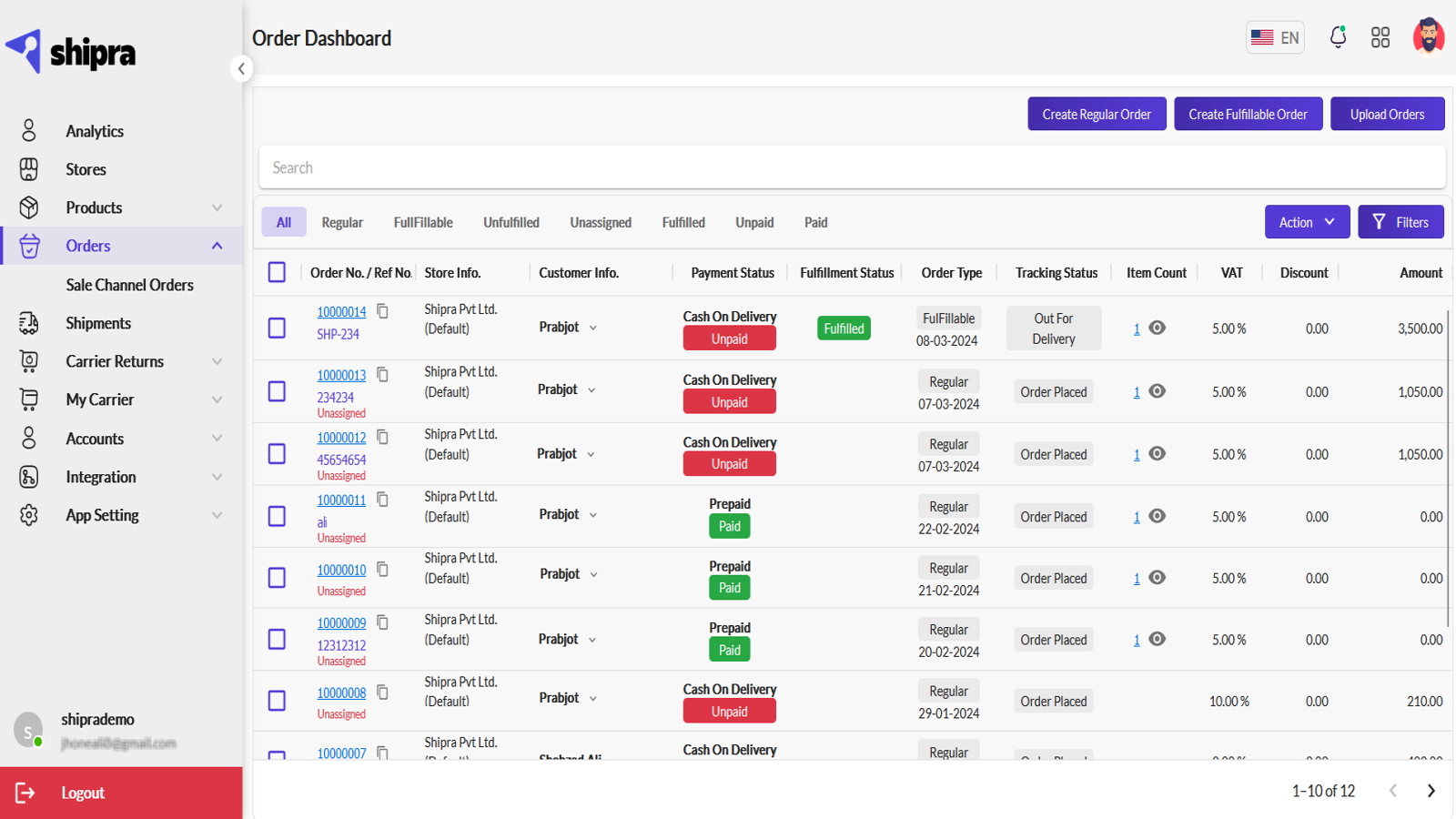Copy order number 10000014 with copy icon

pos(383,311)
